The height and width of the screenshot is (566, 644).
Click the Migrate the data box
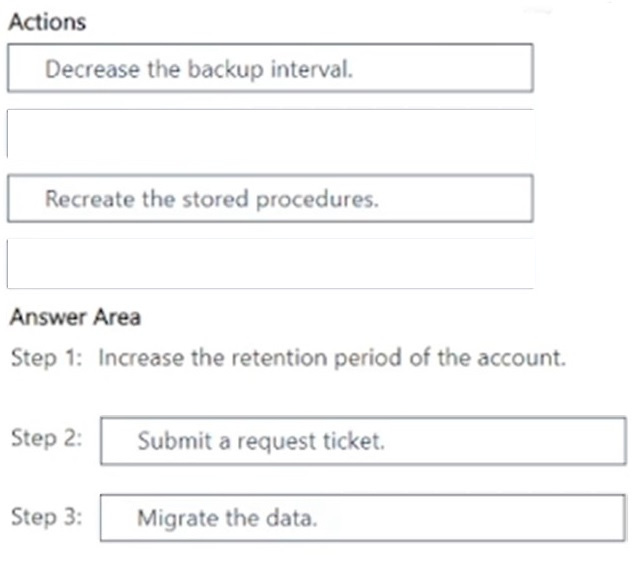(x=363, y=518)
